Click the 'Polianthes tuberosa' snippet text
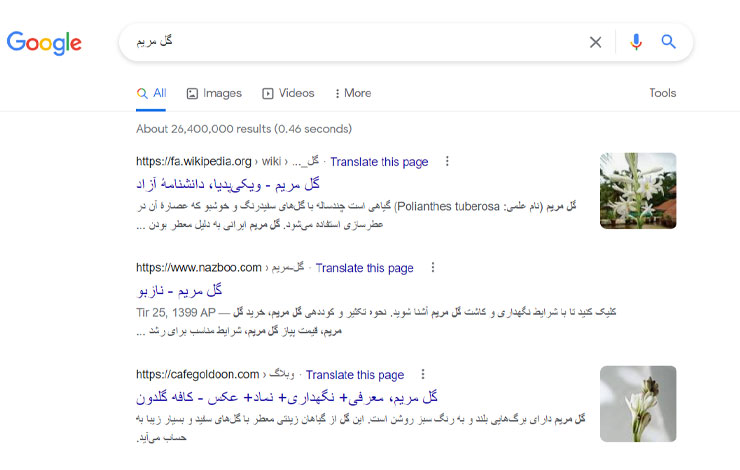 pyautogui.click(x=448, y=206)
